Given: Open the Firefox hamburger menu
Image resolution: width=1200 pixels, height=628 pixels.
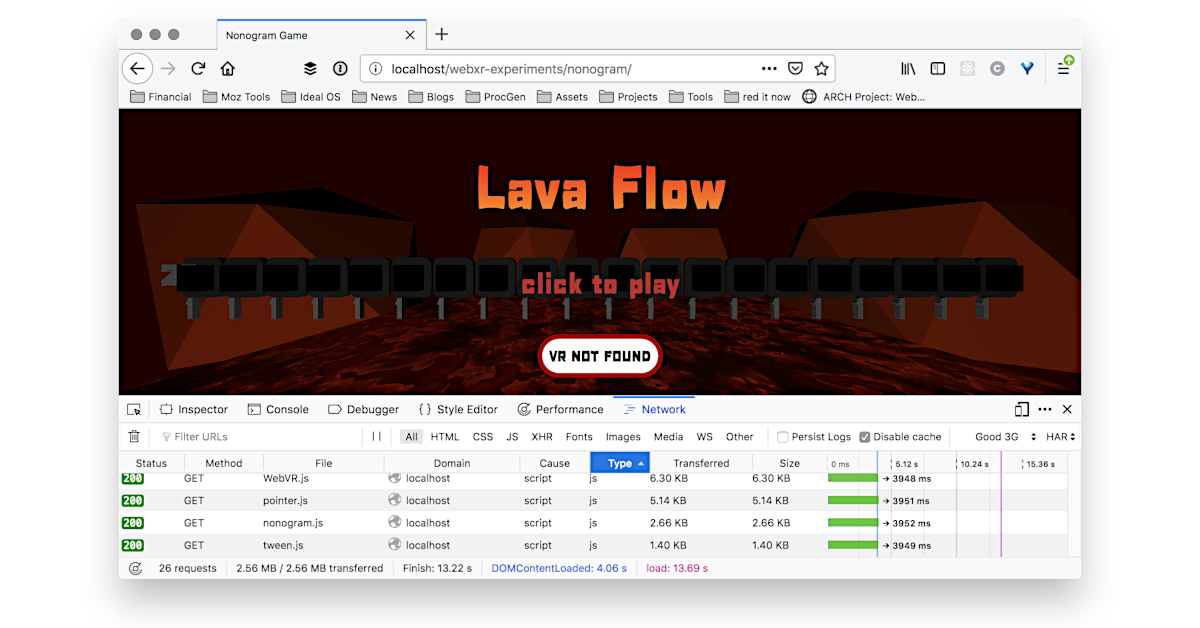Looking at the screenshot, I should coord(1064,68).
